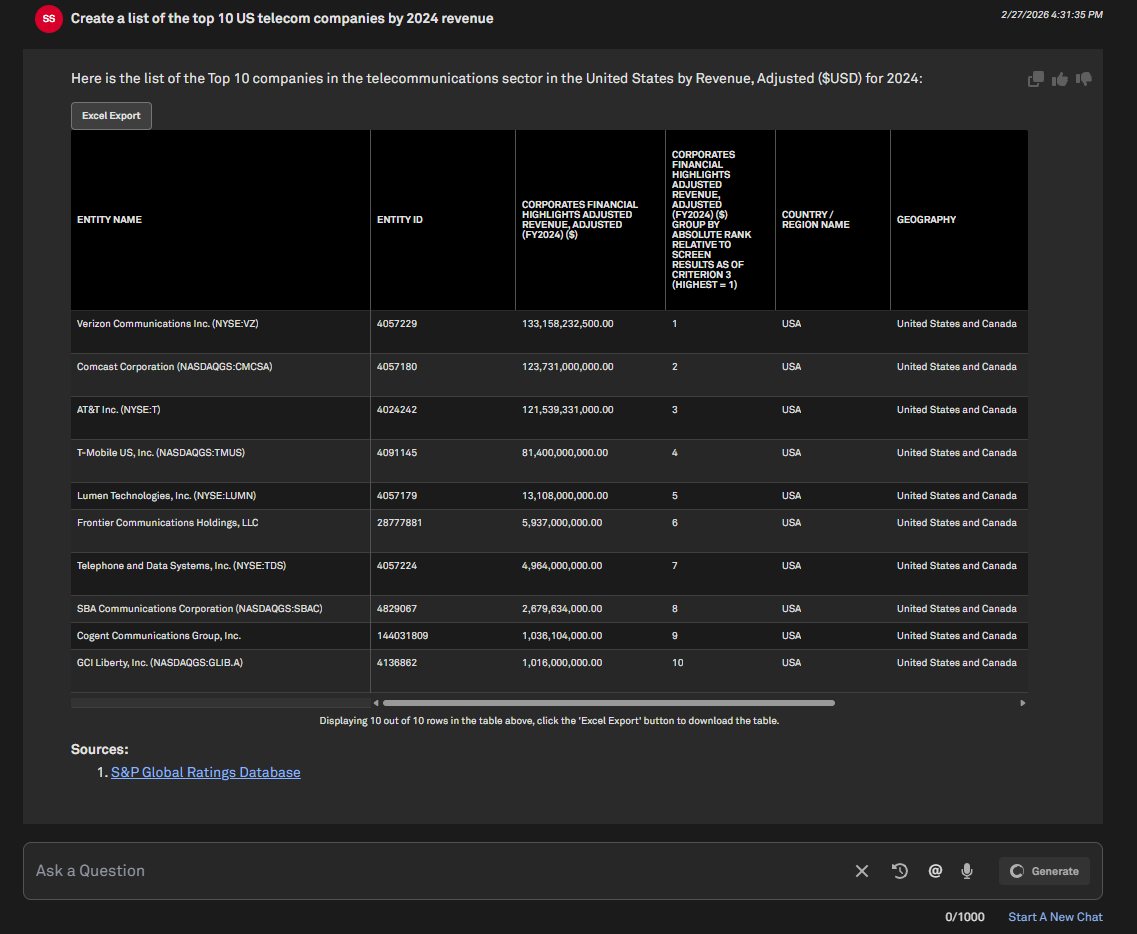Click the table's horizontal scrollbar thumb
The width and height of the screenshot is (1137, 934).
pos(608,703)
